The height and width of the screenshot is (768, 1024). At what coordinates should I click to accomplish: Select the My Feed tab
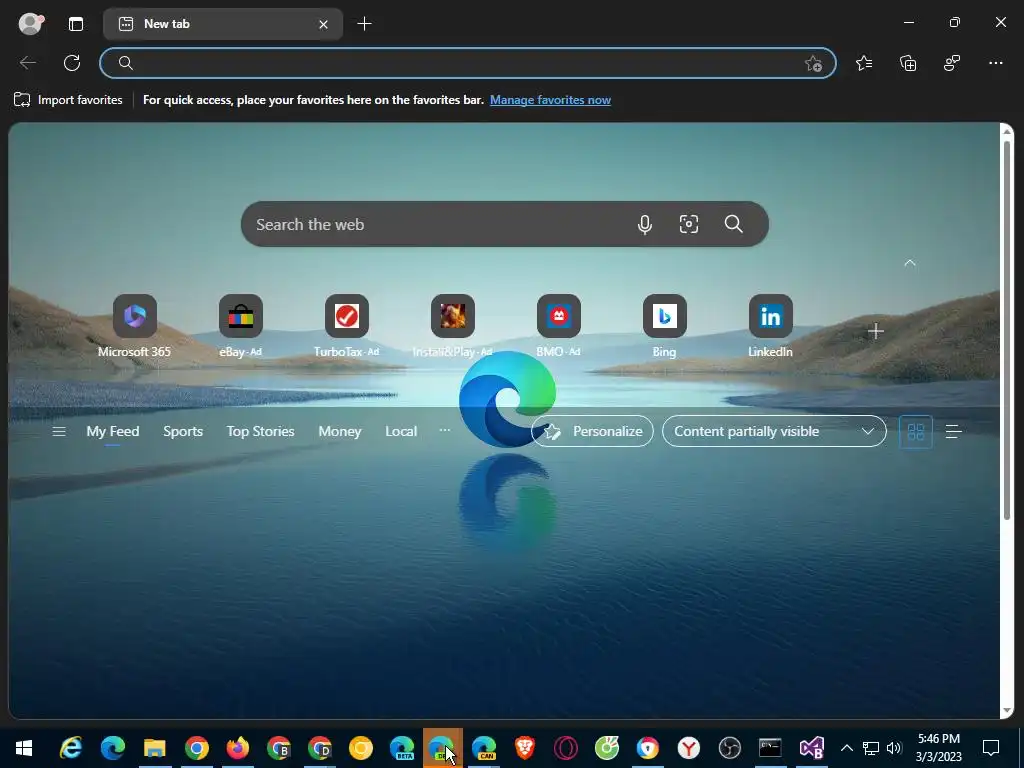(112, 432)
